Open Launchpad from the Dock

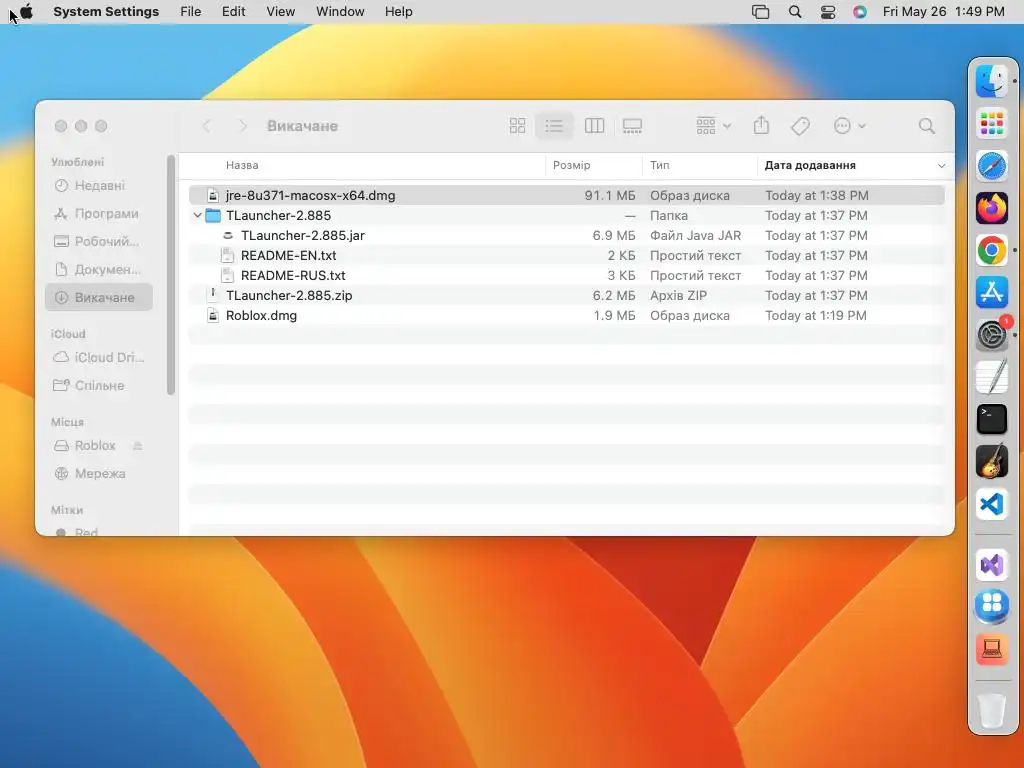pyautogui.click(x=992, y=123)
